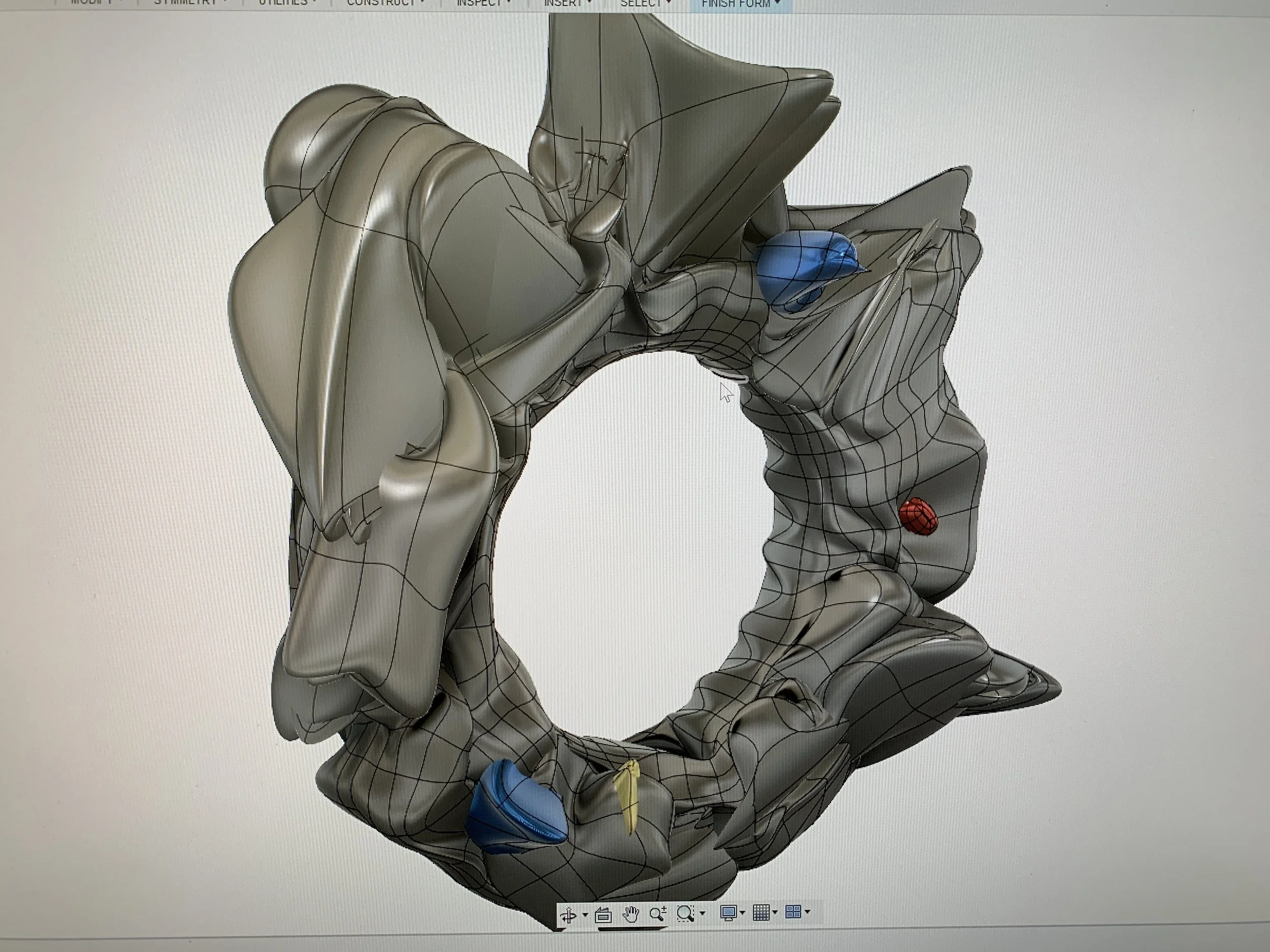Expand the Grid and Snaps dropdown arrow
The width and height of the screenshot is (1270, 952).
[775, 912]
